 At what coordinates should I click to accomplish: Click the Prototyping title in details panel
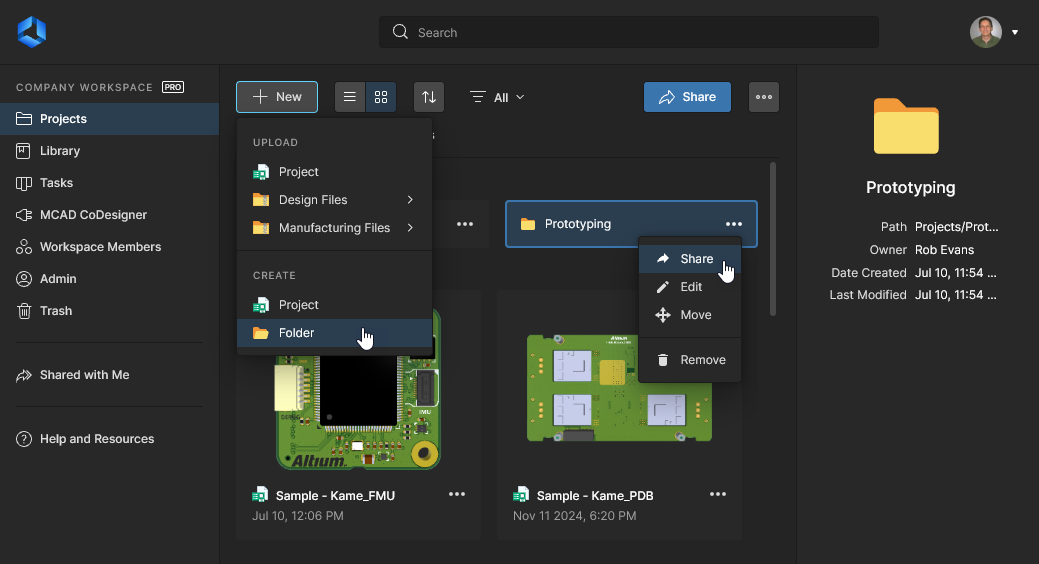tap(910, 188)
